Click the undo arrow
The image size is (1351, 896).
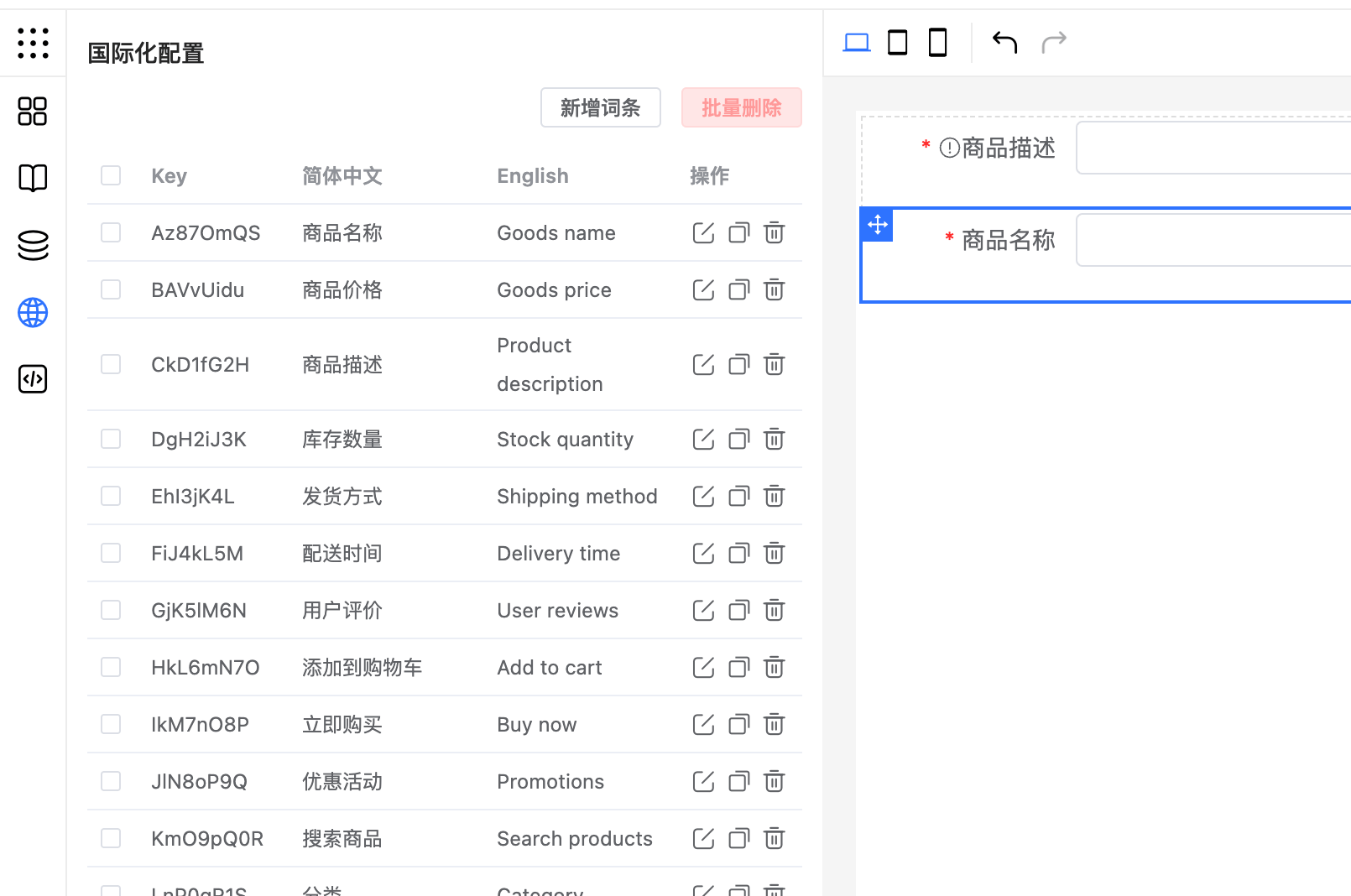(x=1004, y=42)
